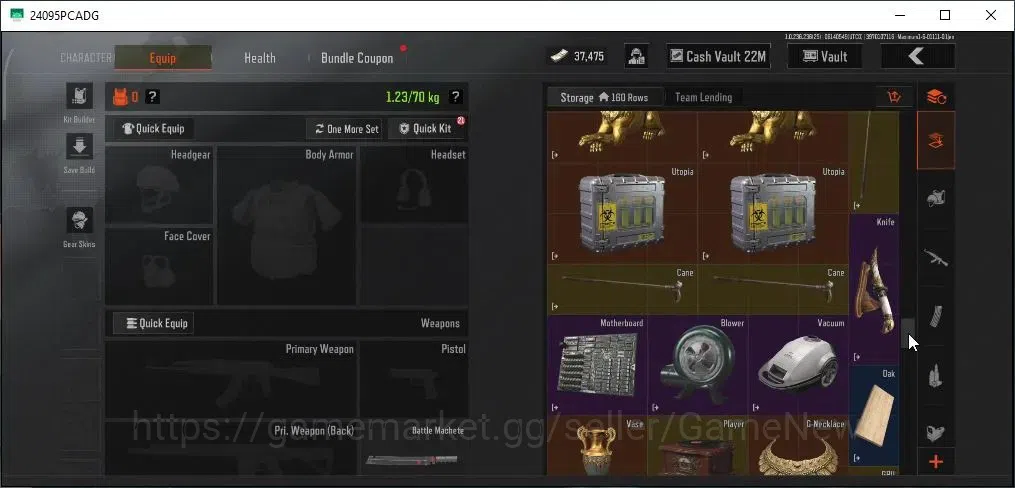Select the sight attachment filter icon

[x=936, y=432]
